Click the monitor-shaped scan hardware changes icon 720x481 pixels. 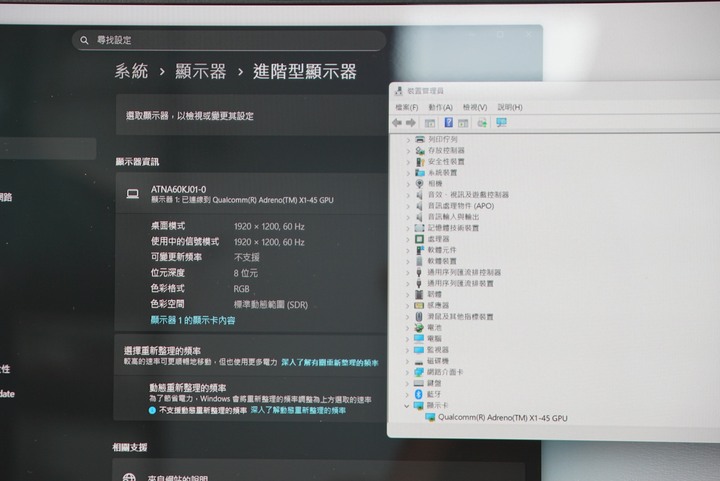[x=501, y=123]
